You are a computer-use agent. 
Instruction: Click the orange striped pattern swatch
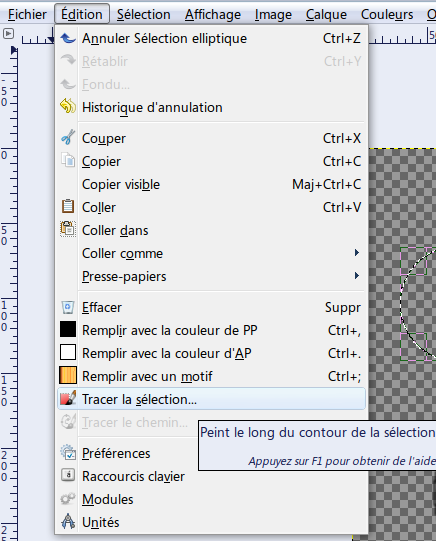click(x=68, y=375)
